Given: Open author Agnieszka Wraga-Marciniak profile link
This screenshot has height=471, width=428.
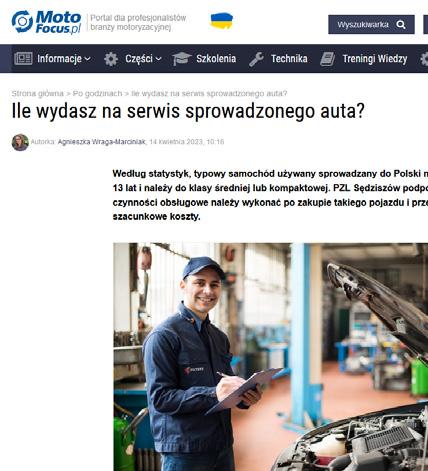Looking at the screenshot, I should pyautogui.click(x=101, y=142).
